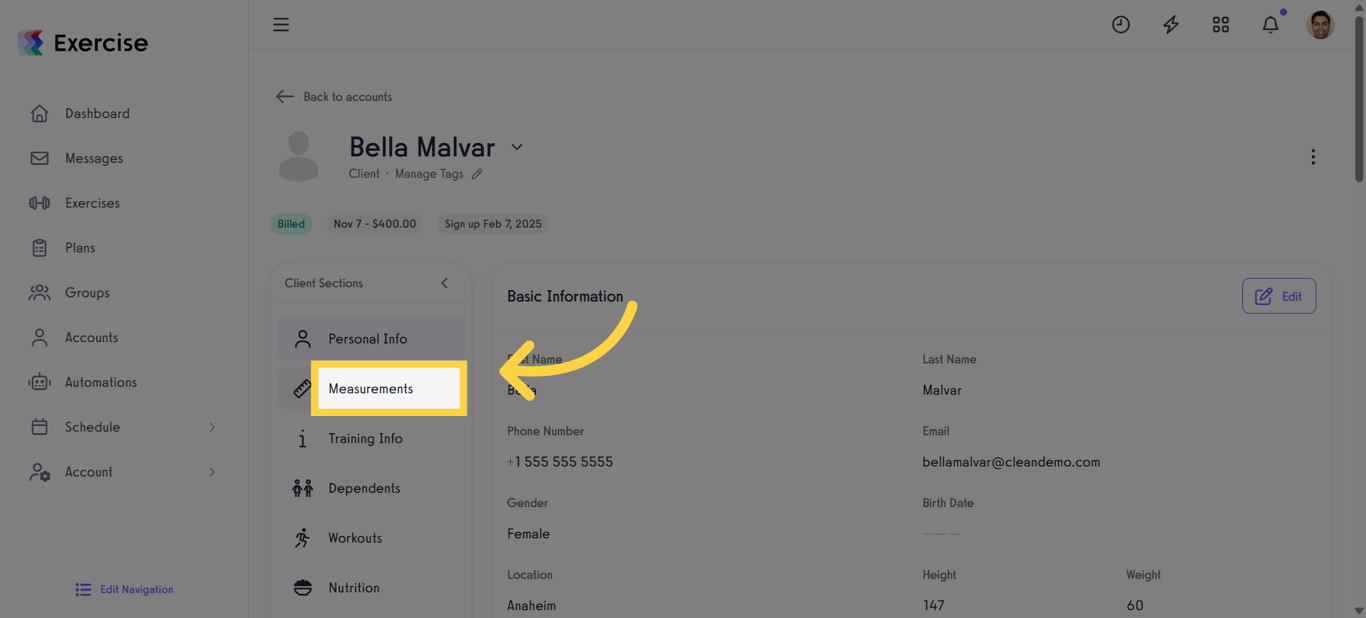Open the lightning quick actions icon
1366x618 pixels.
click(x=1171, y=25)
